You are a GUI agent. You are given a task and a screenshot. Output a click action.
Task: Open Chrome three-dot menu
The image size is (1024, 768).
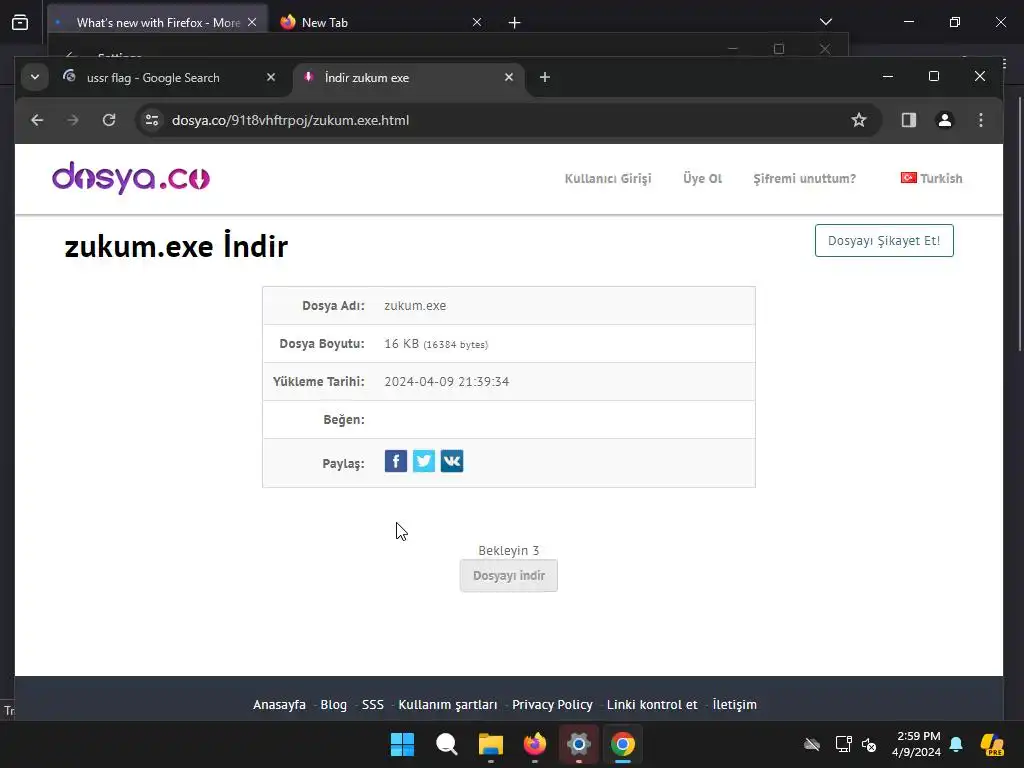[x=980, y=120]
